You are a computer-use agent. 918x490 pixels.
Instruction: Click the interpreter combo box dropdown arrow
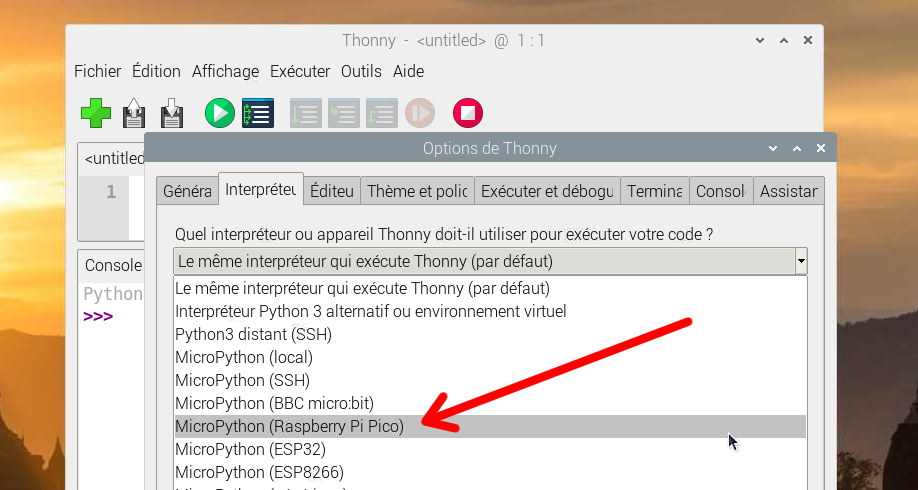pyautogui.click(x=801, y=261)
